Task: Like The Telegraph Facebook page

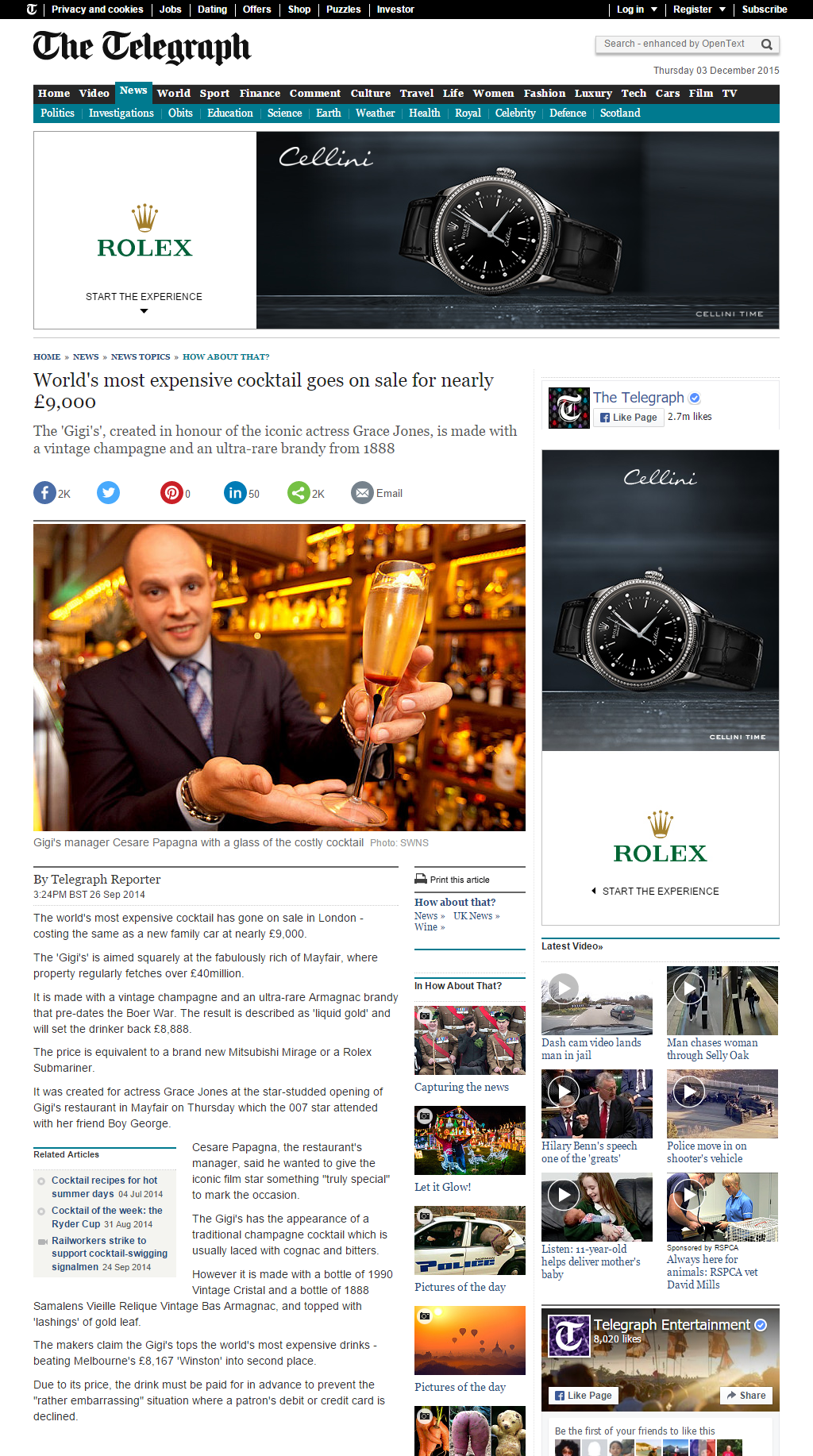Action: click(628, 418)
